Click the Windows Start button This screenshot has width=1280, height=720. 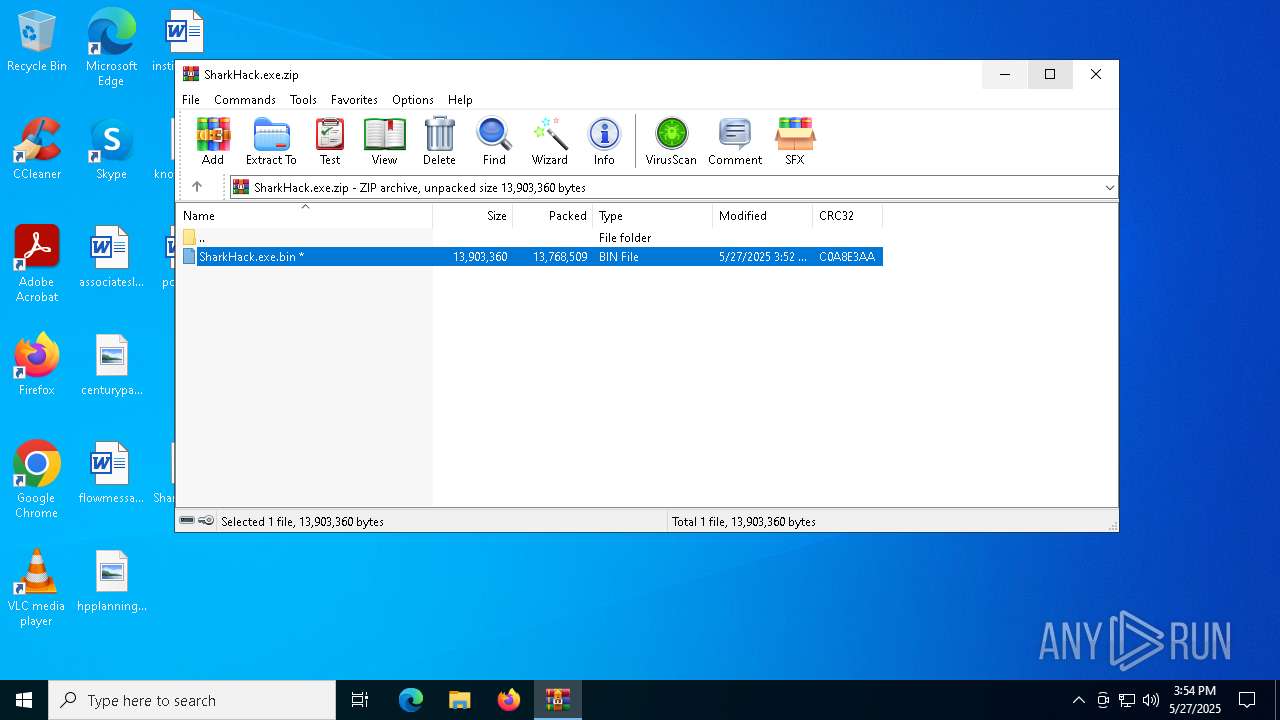(x=24, y=700)
